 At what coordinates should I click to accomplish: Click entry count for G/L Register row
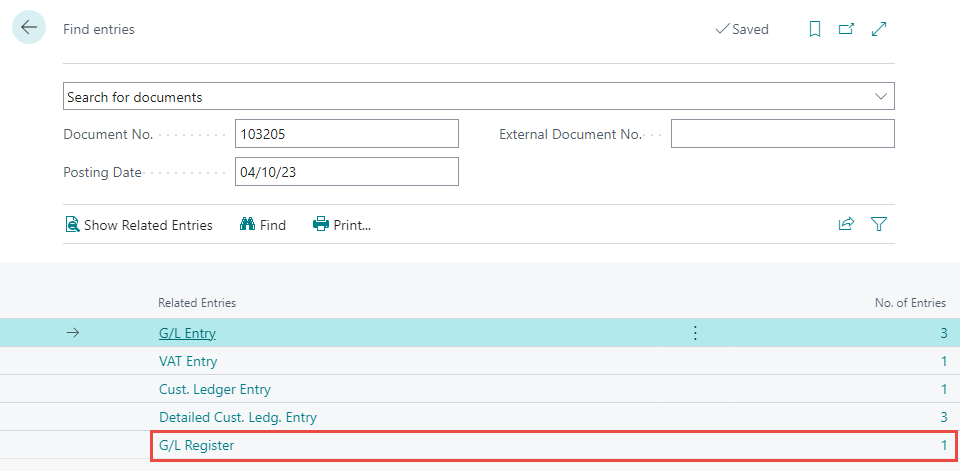point(945,445)
